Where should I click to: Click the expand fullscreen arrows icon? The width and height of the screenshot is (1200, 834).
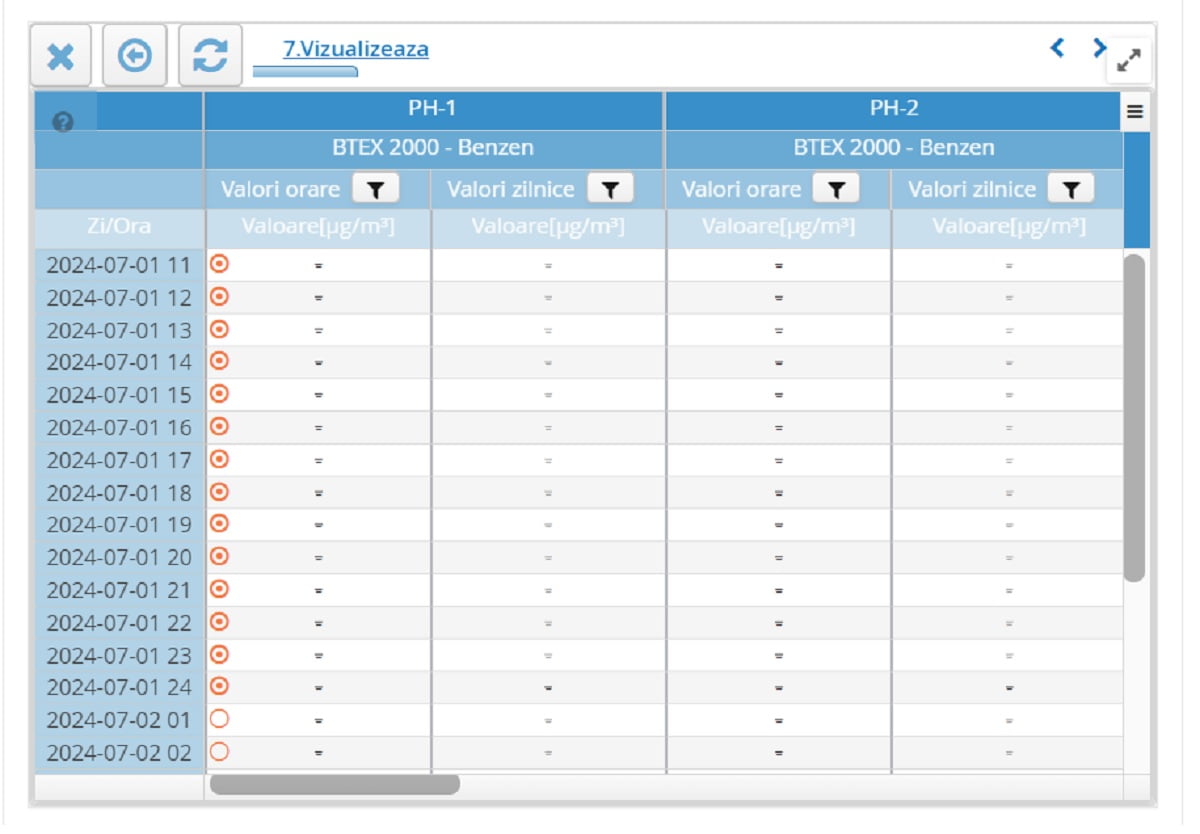1129,61
